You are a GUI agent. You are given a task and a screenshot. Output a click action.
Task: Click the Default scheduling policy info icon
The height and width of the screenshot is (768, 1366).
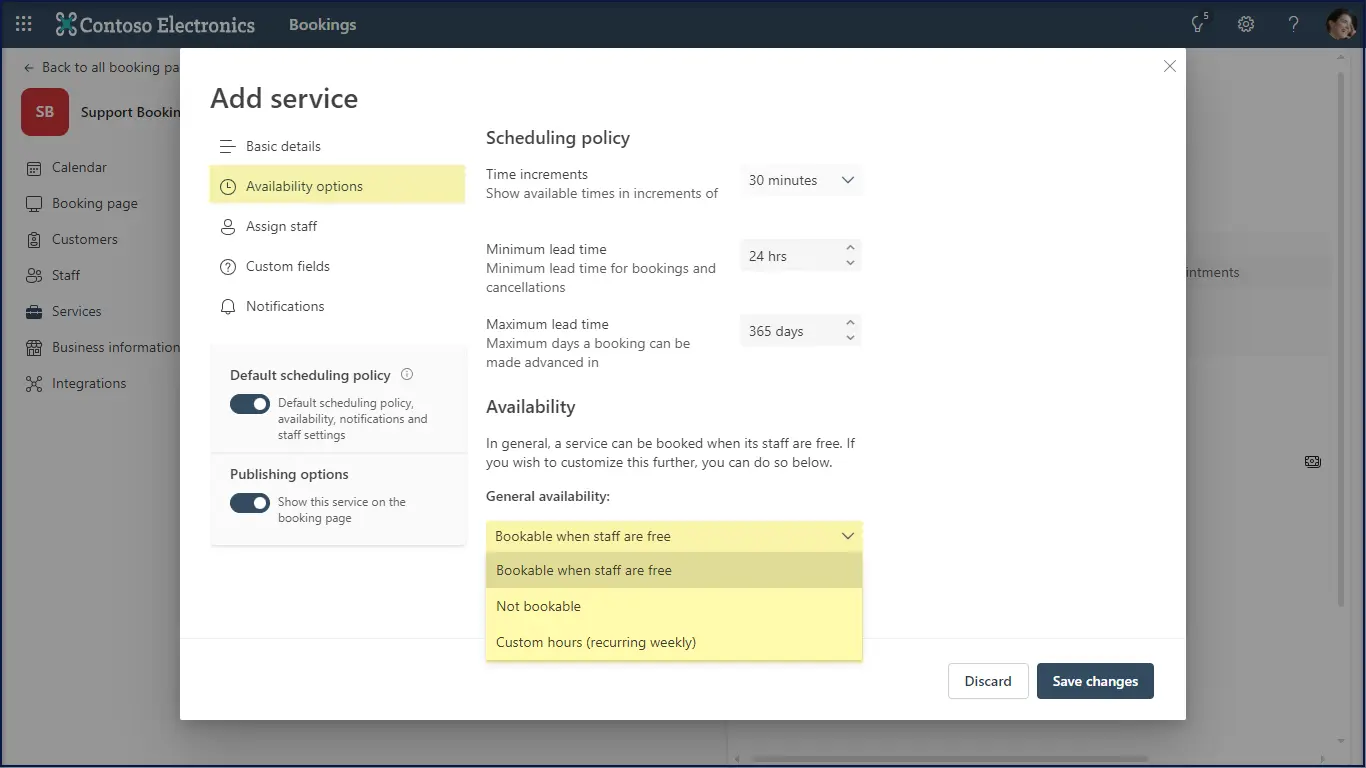407,374
